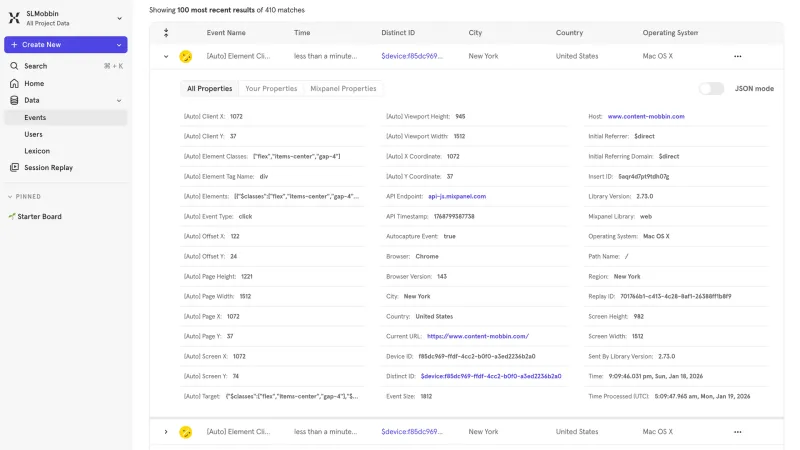Click the Library Version value 2.73.0
The width and height of the screenshot is (800, 450).
point(644,196)
